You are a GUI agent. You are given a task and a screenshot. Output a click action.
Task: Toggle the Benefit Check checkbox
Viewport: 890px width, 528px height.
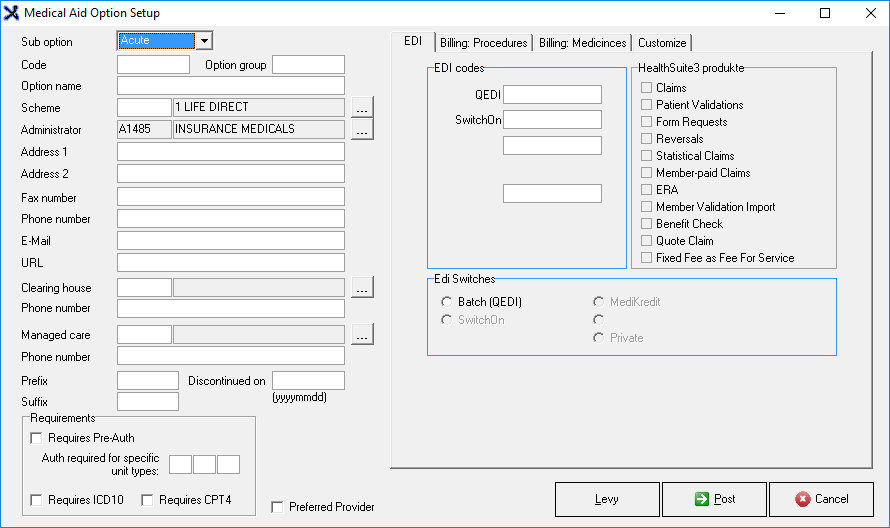point(647,224)
